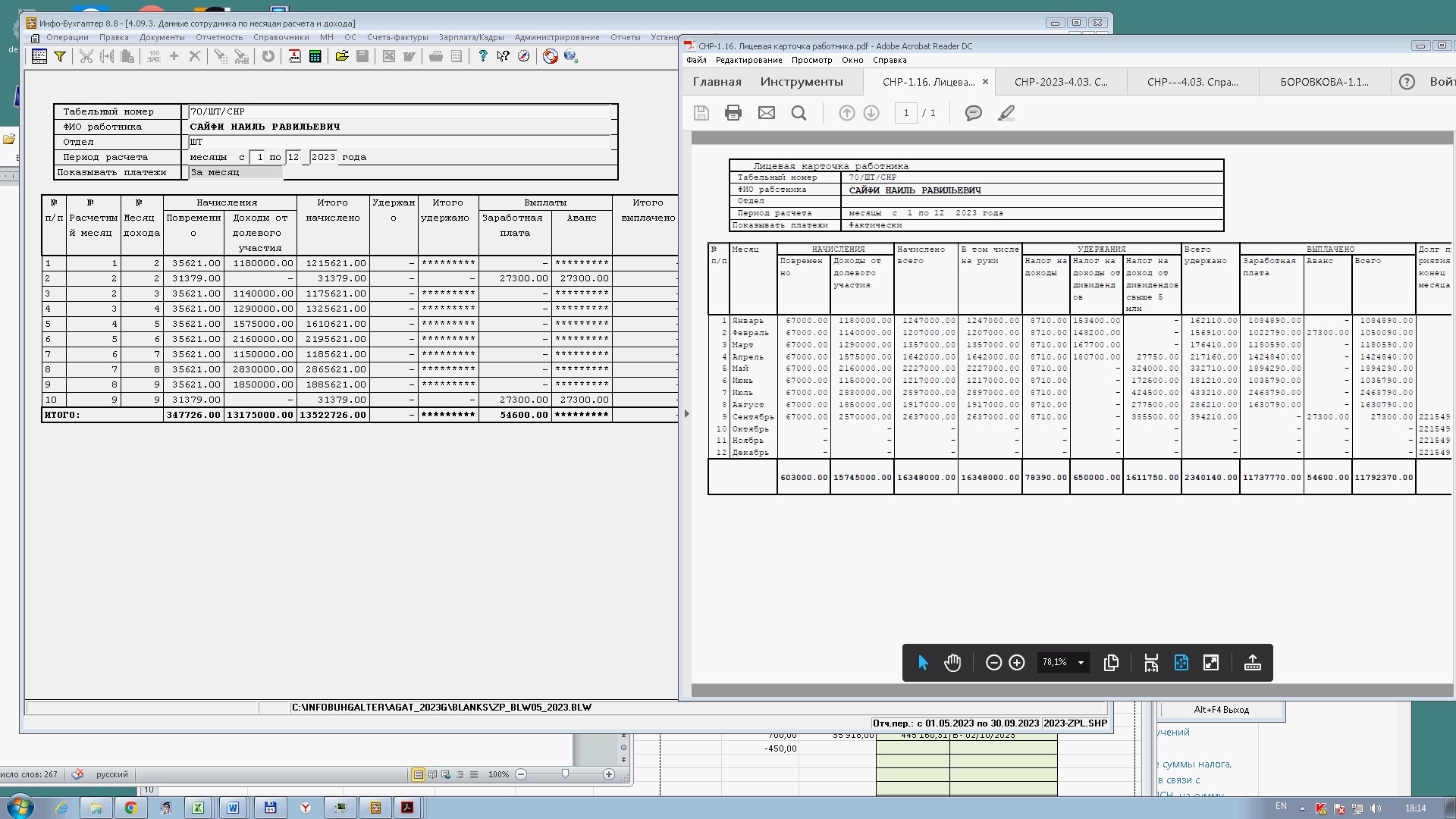Click the comment bubble icon in Acrobat
1456x819 pixels.
974,113
